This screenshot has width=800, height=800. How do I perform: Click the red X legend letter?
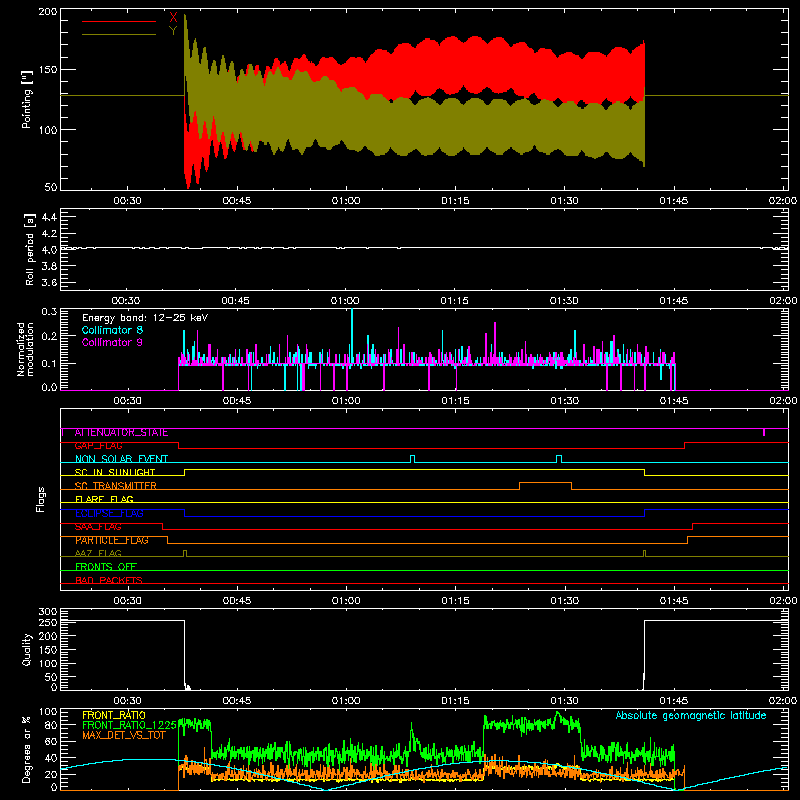tap(173, 18)
